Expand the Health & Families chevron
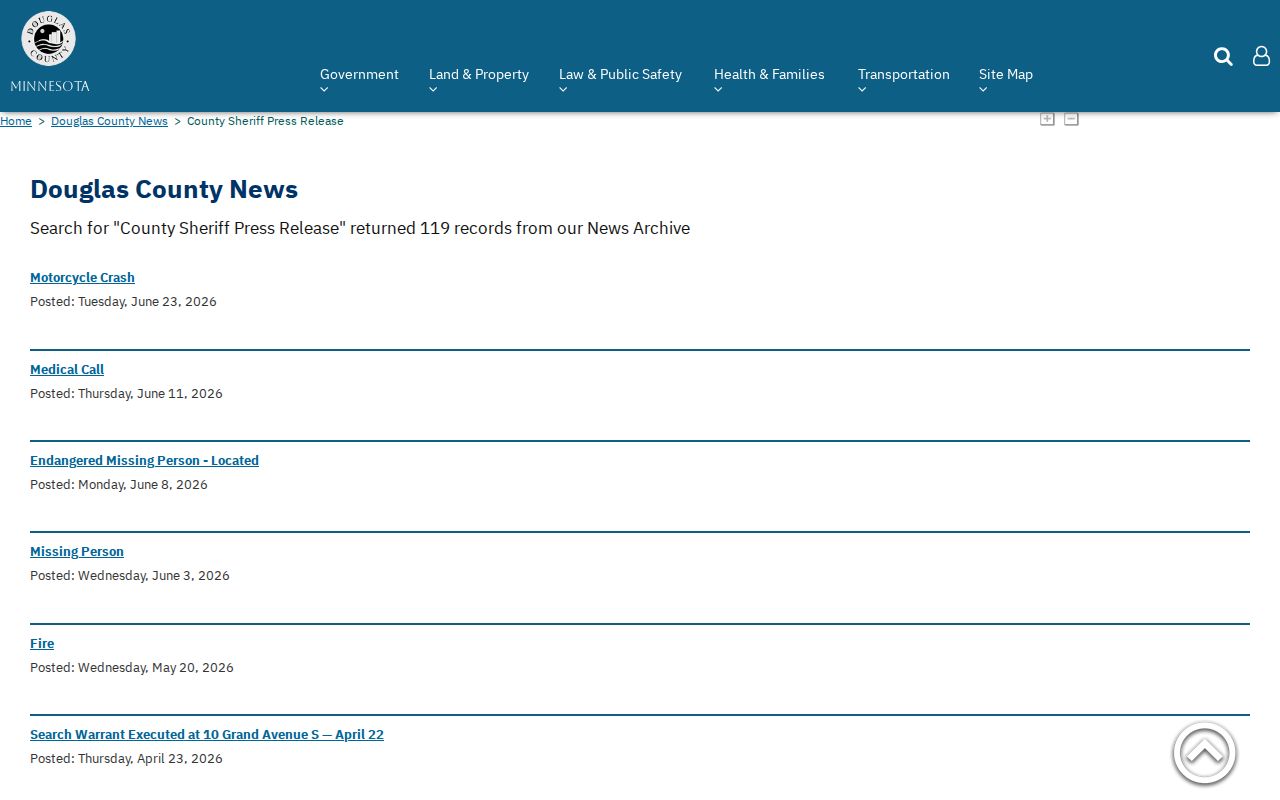The width and height of the screenshot is (1280, 800). tap(718, 90)
